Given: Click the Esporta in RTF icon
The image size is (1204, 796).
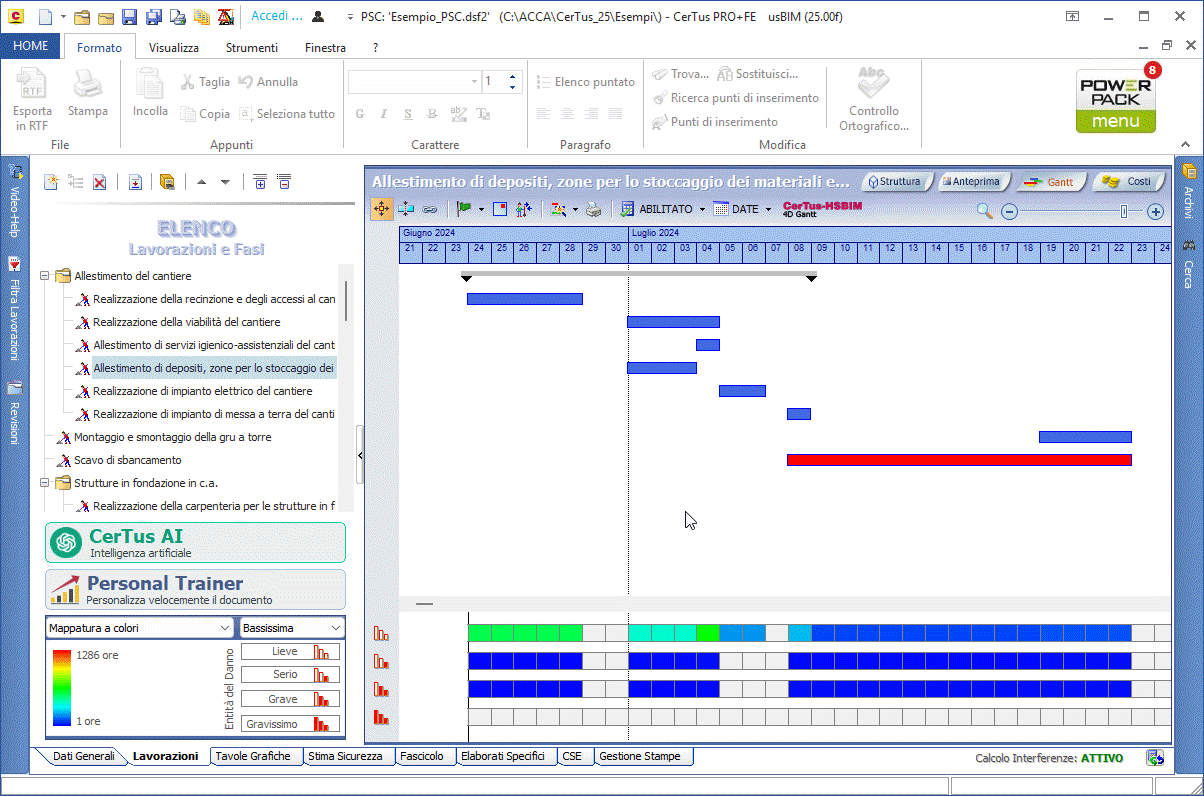Looking at the screenshot, I should coord(32,100).
